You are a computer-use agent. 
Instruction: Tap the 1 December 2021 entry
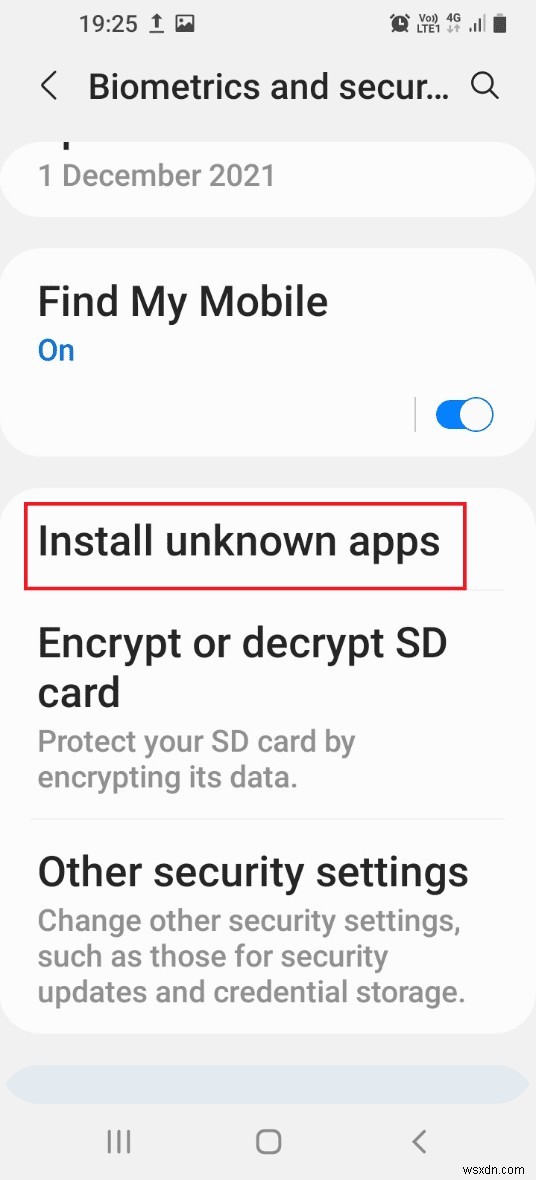(157, 175)
